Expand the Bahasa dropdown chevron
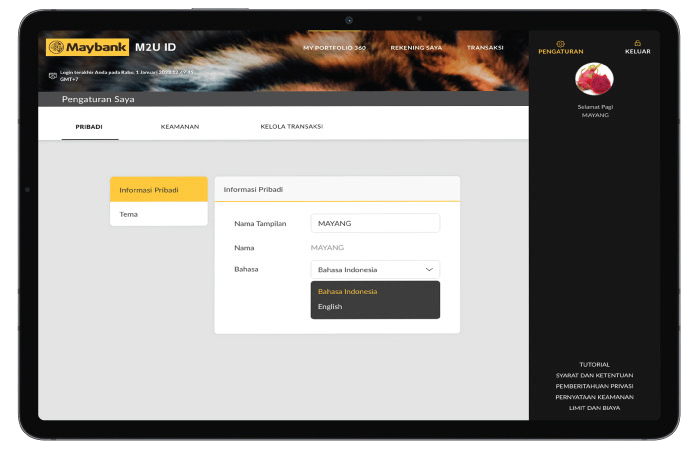 click(x=429, y=269)
